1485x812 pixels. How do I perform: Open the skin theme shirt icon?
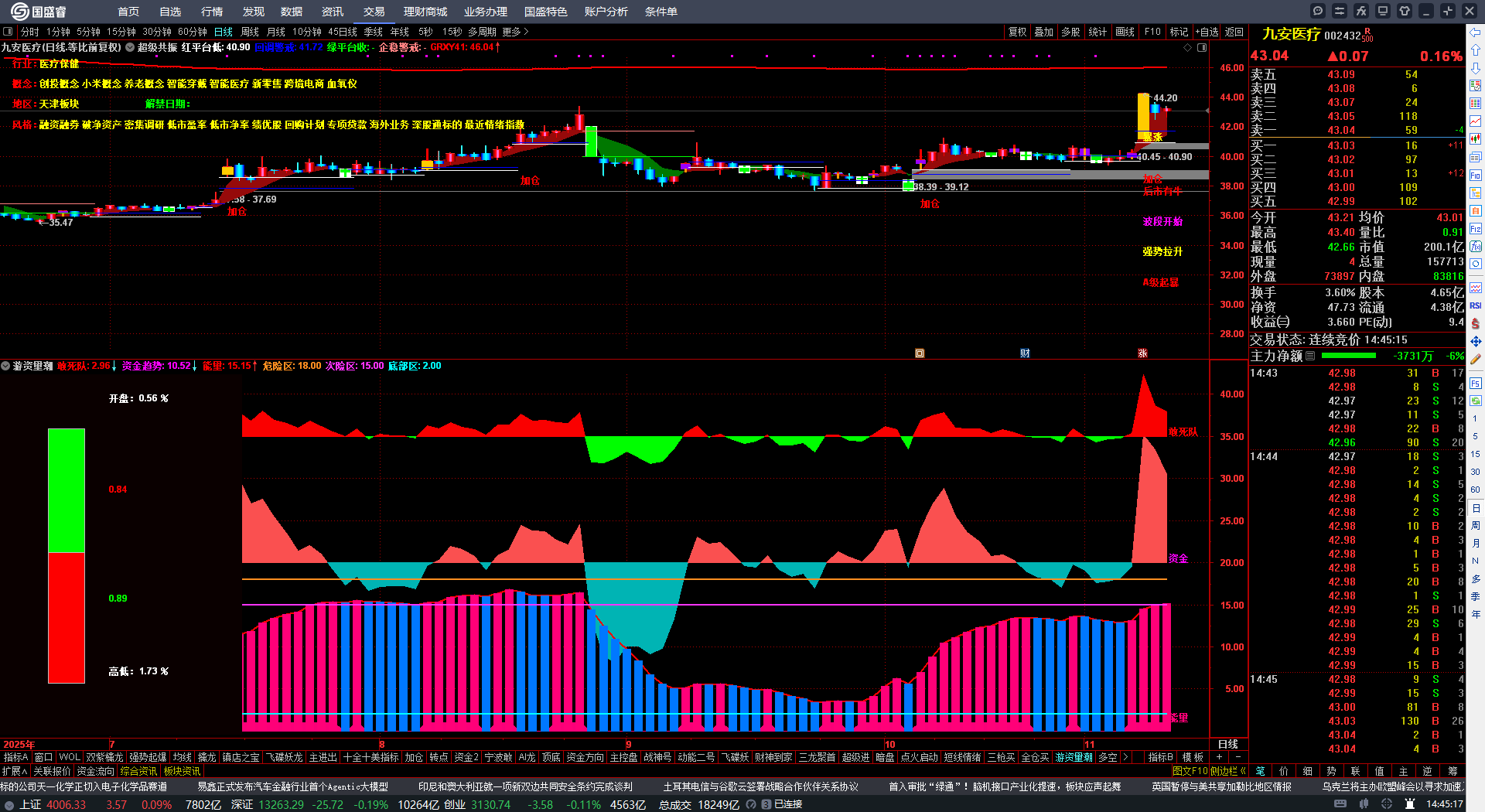pos(1405,11)
